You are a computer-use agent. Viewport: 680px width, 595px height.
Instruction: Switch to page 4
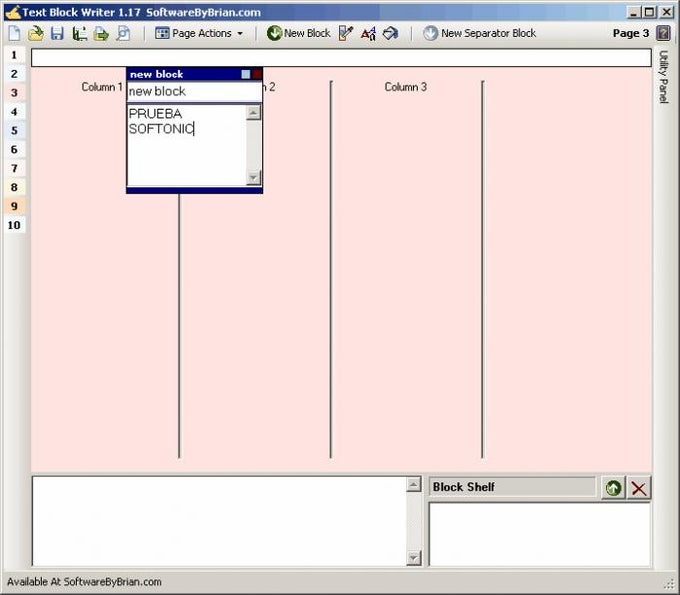[14, 112]
